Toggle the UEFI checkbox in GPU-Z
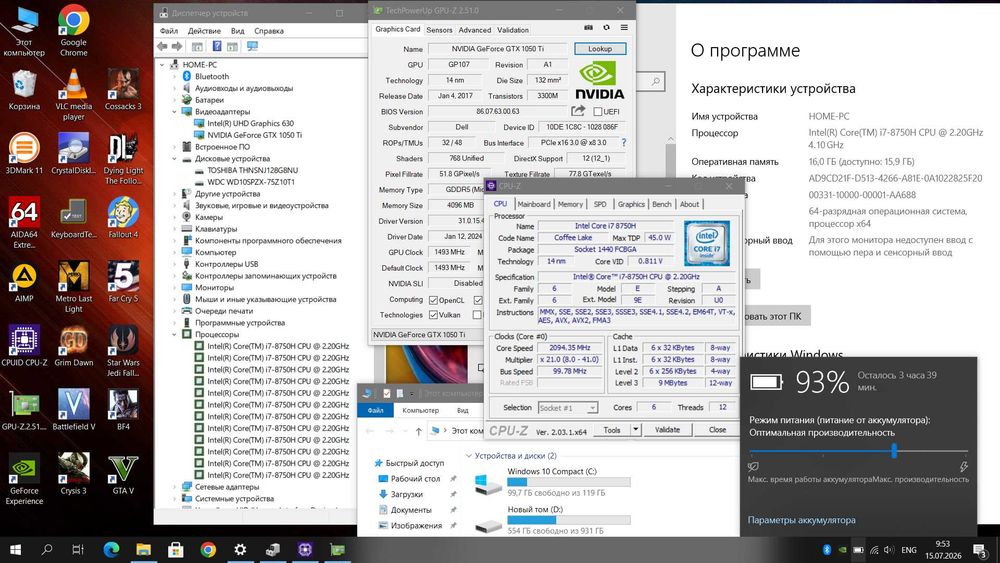The height and width of the screenshot is (563, 1000). coord(598,112)
